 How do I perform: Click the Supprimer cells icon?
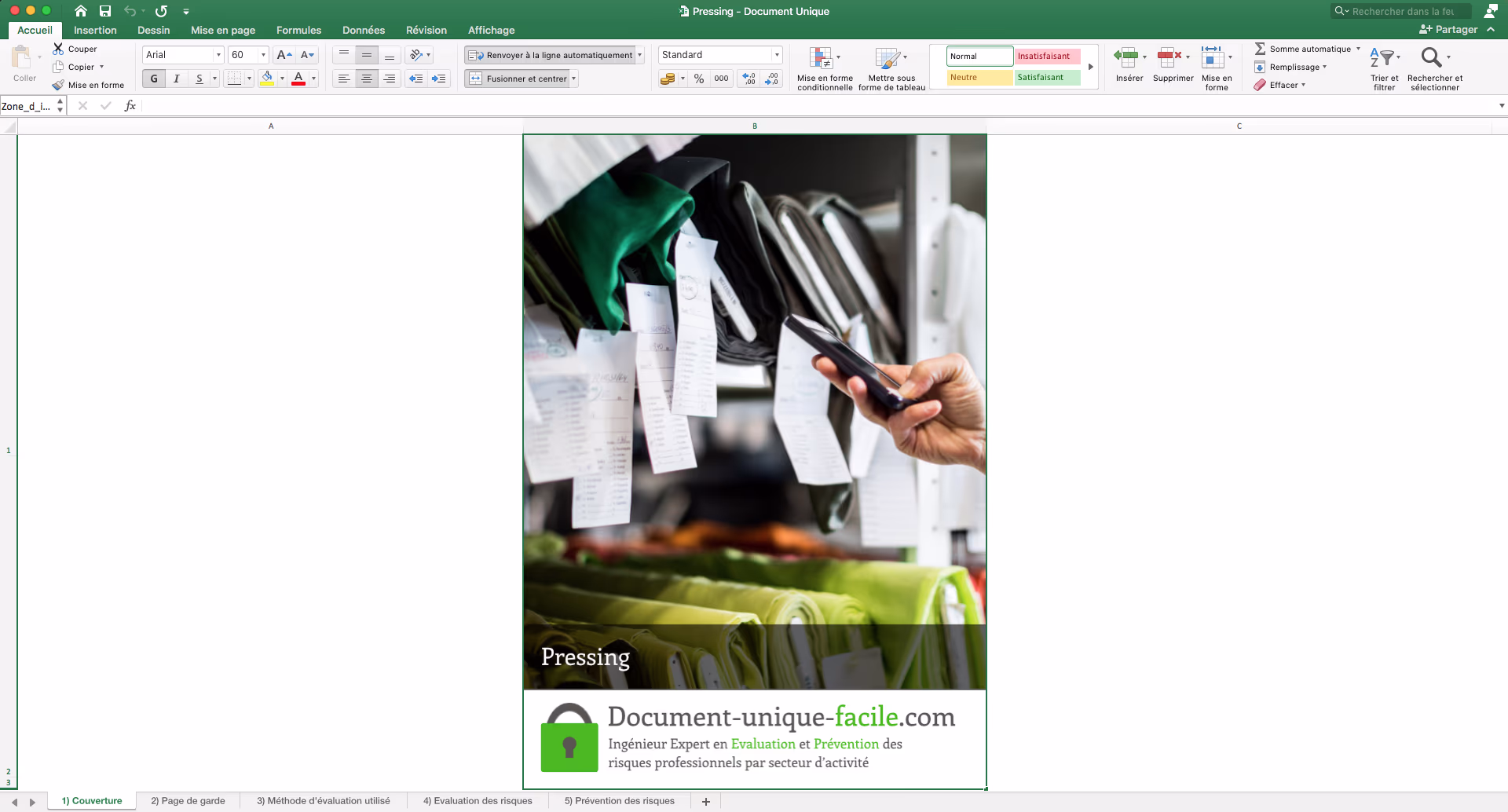point(1169,57)
